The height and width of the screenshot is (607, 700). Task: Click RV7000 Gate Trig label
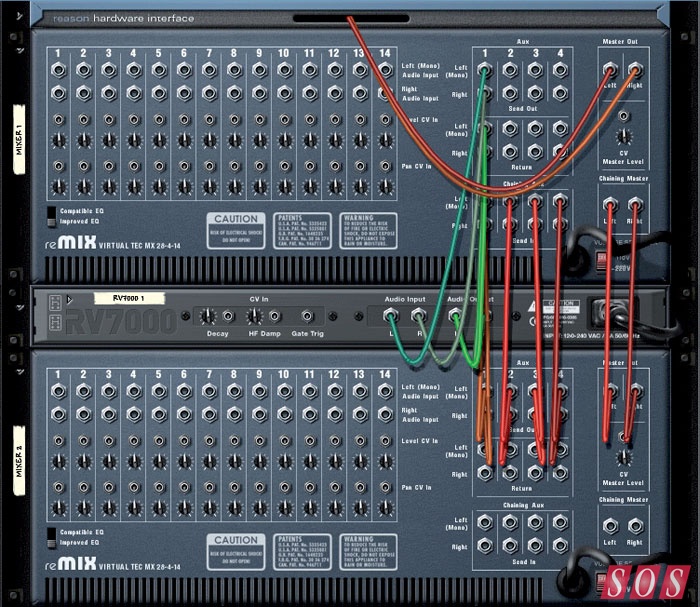point(307,333)
